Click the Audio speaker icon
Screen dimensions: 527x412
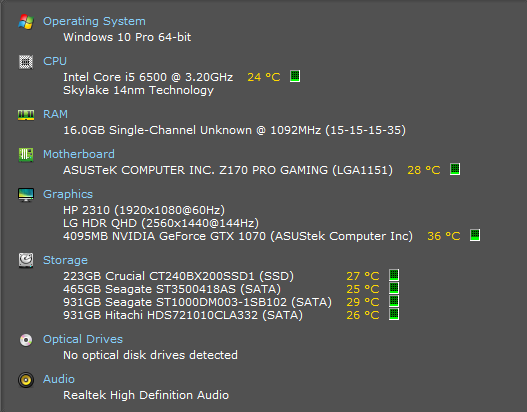(26, 380)
